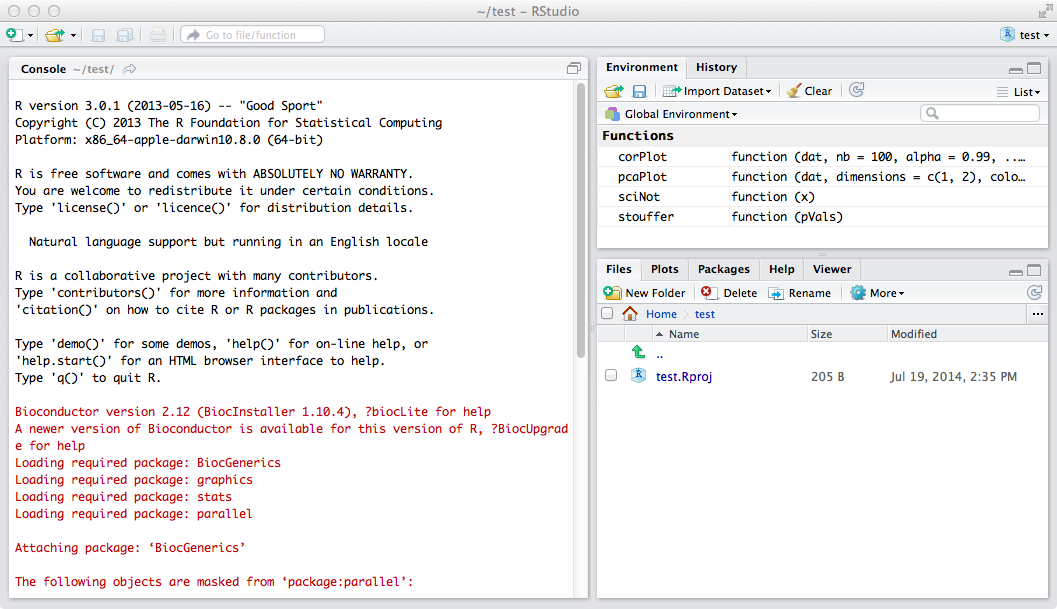The image size is (1057, 609).
Task: Open the Global Environment dropdown
Action: [671, 114]
